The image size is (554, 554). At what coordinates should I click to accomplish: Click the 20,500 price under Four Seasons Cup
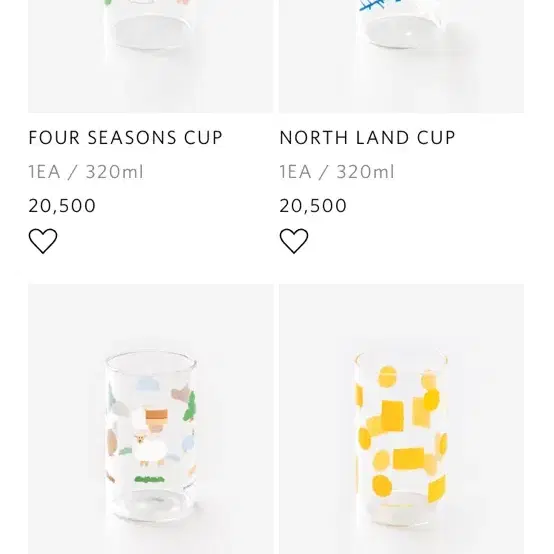(x=62, y=206)
